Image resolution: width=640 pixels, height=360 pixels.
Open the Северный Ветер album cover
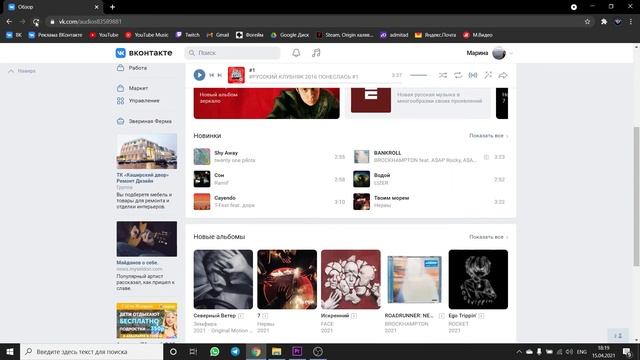tap(223, 280)
